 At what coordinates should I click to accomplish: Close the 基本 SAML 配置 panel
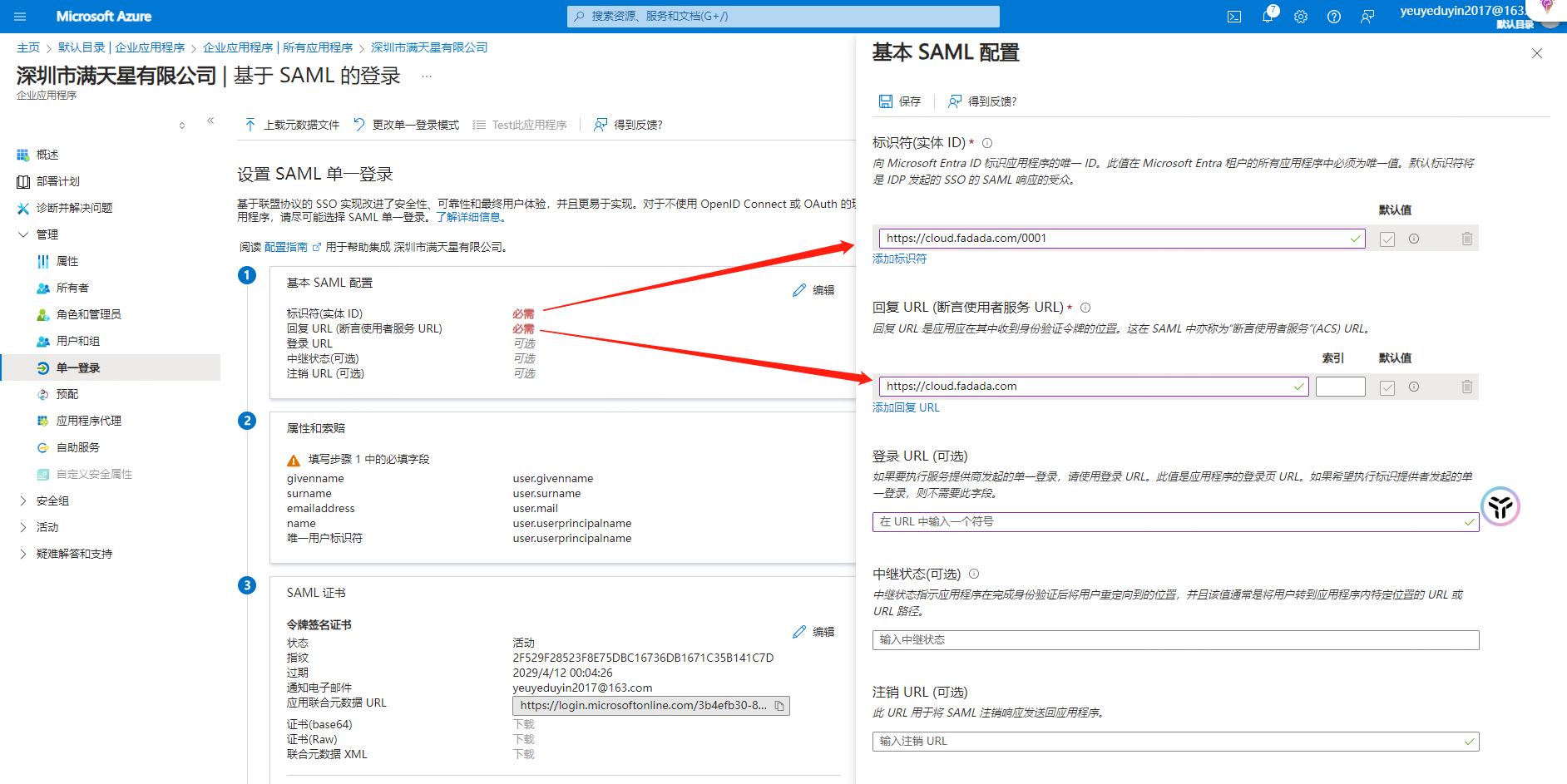(1537, 53)
